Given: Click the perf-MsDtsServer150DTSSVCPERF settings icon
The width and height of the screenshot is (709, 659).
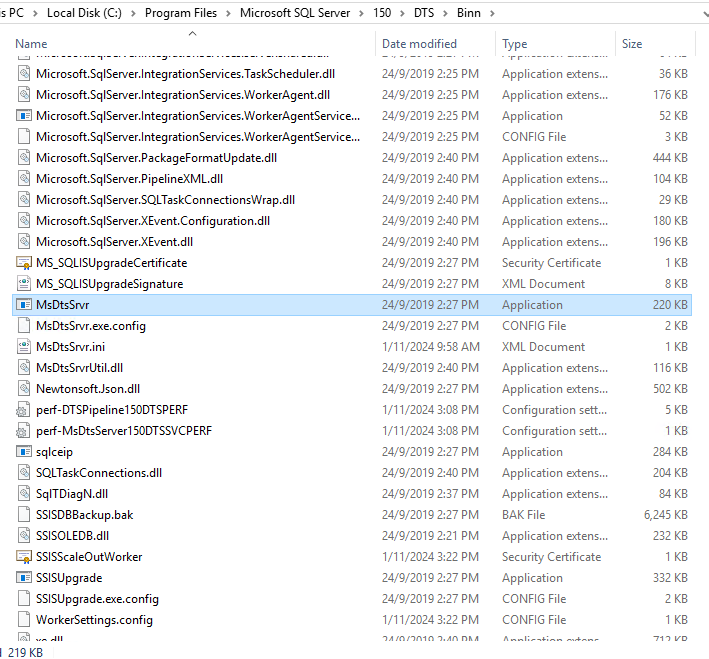Looking at the screenshot, I should (x=23, y=431).
